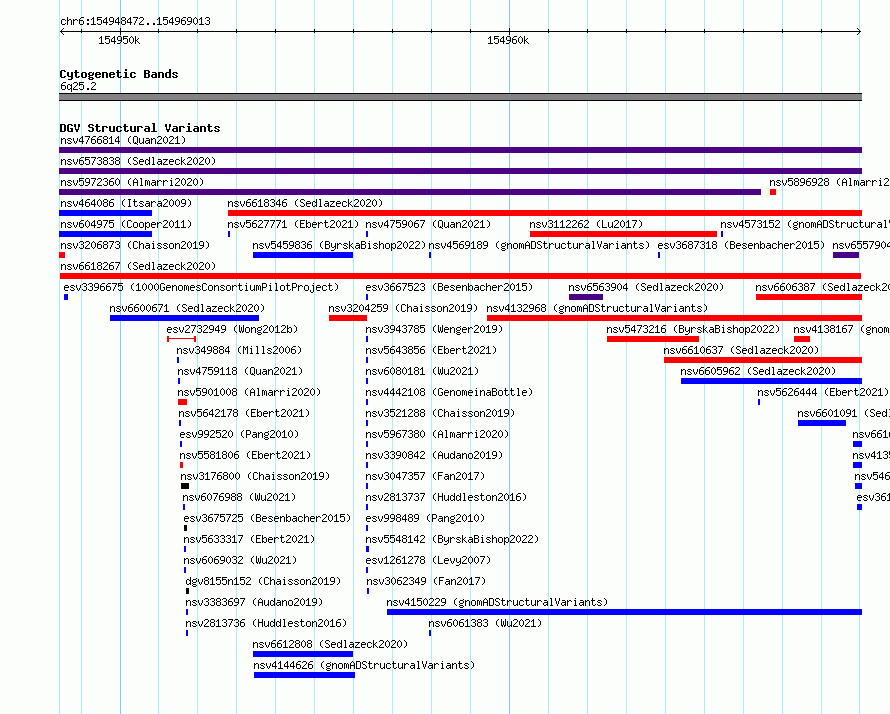
Task: Click nsv3390842 (Audano2019) label
Action: tap(434, 455)
